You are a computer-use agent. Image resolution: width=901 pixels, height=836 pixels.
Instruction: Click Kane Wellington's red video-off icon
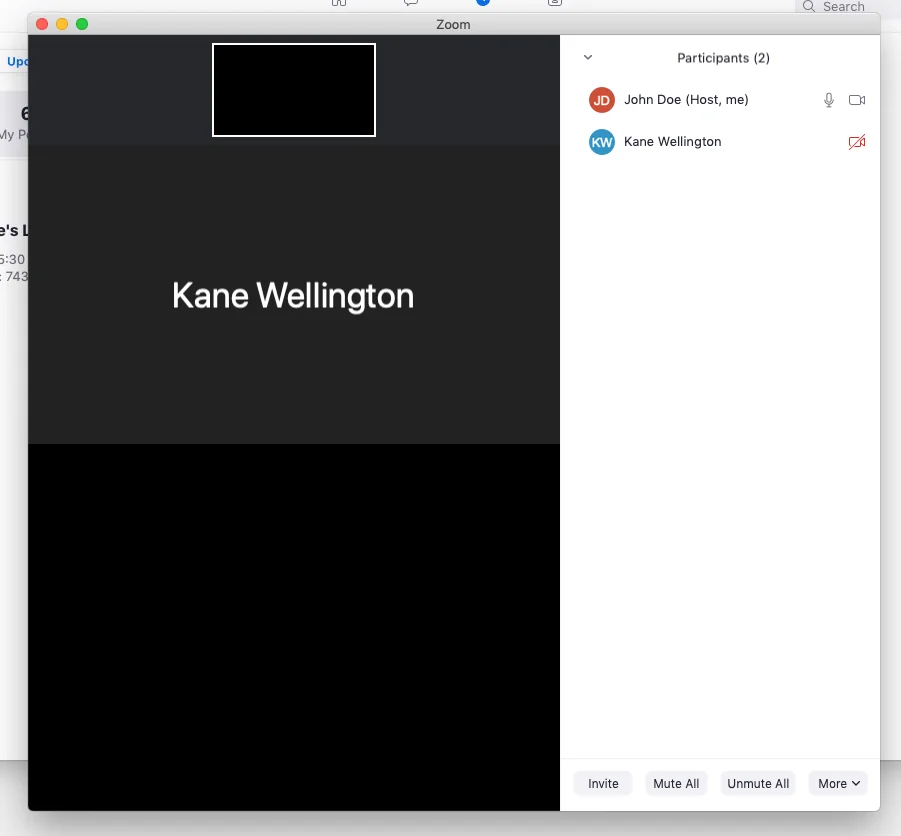tap(857, 142)
